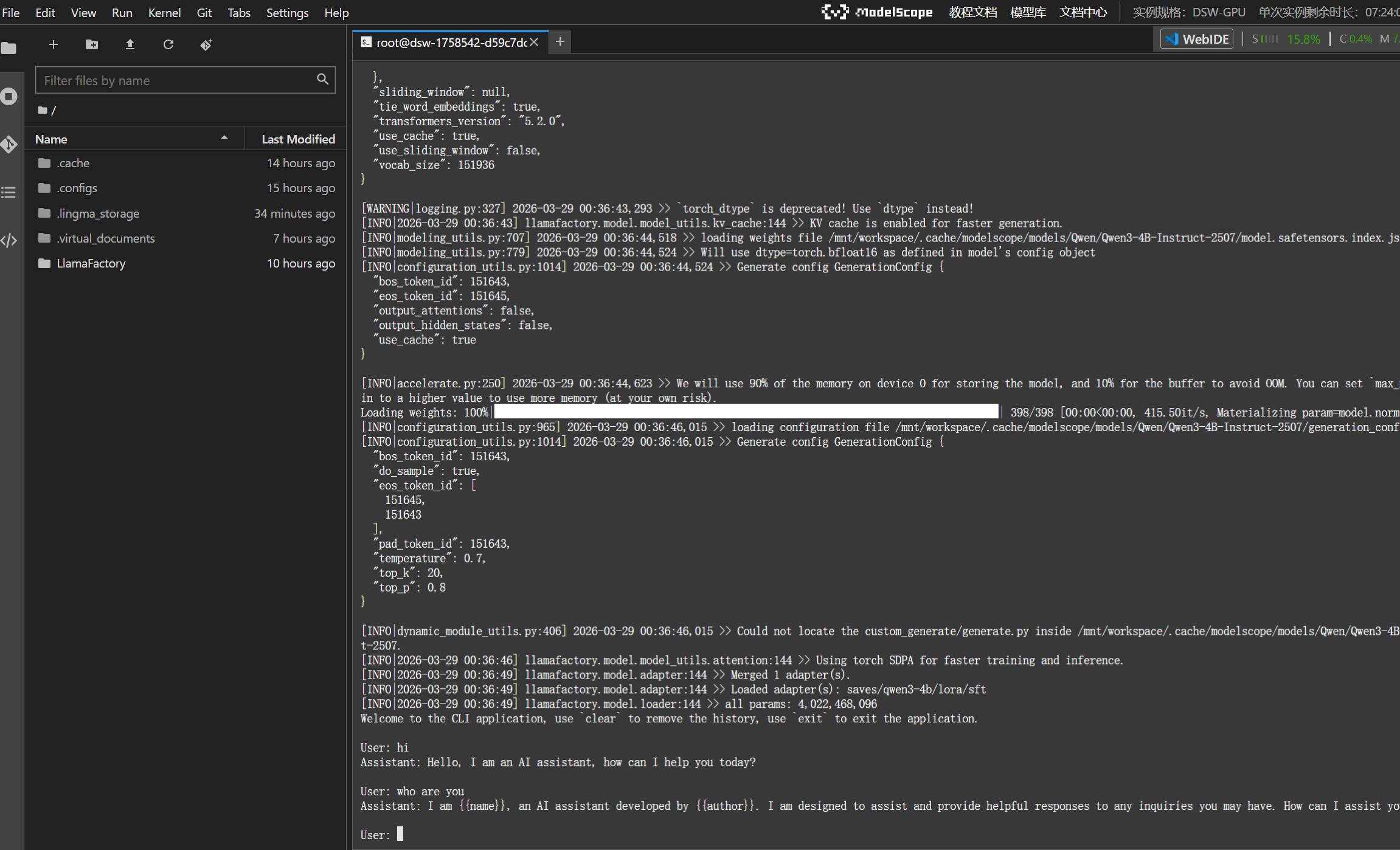Open new tab with plus button
The height and width of the screenshot is (850, 1400).
click(560, 41)
